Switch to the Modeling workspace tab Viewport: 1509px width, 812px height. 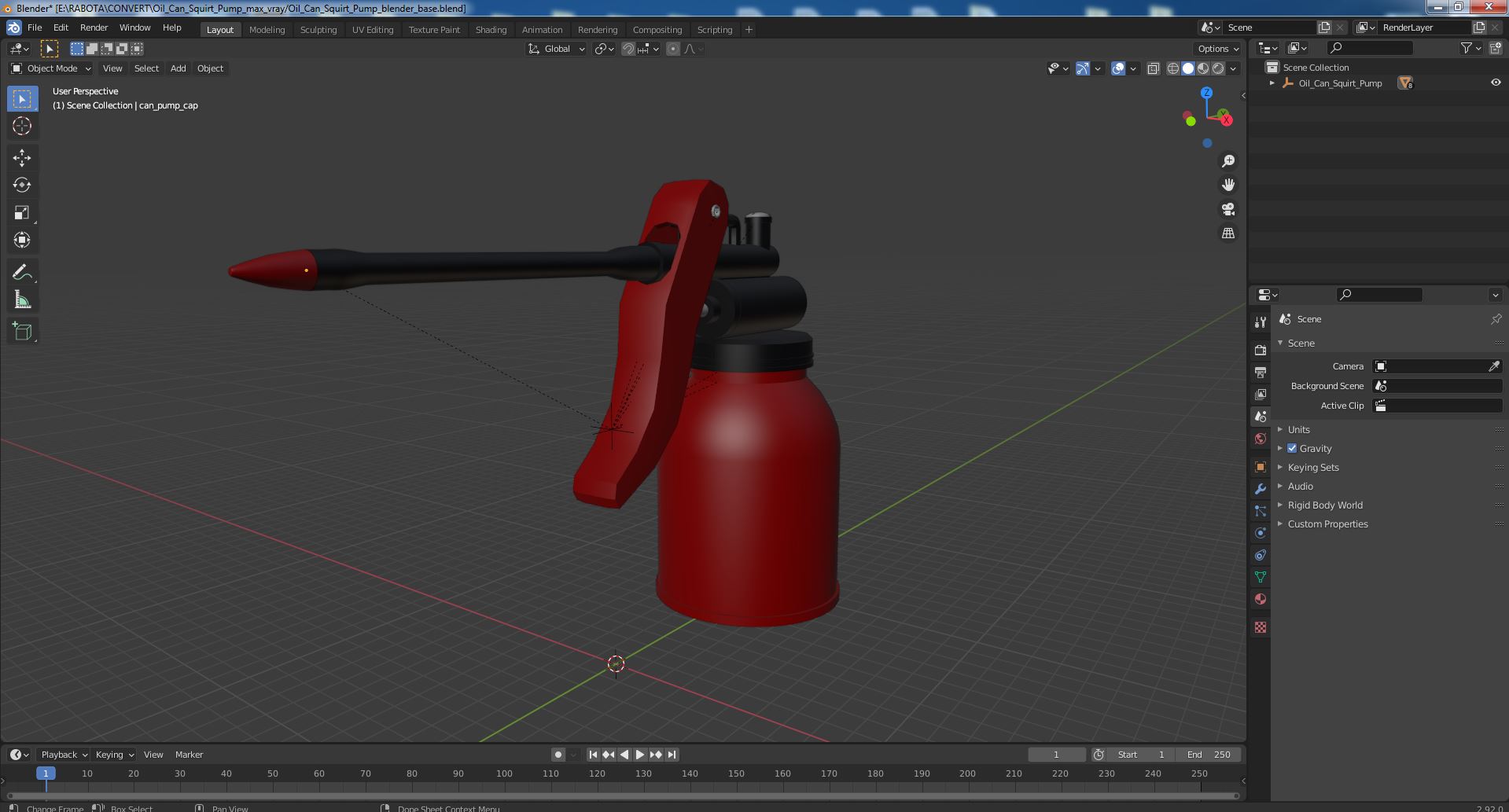coord(267,30)
